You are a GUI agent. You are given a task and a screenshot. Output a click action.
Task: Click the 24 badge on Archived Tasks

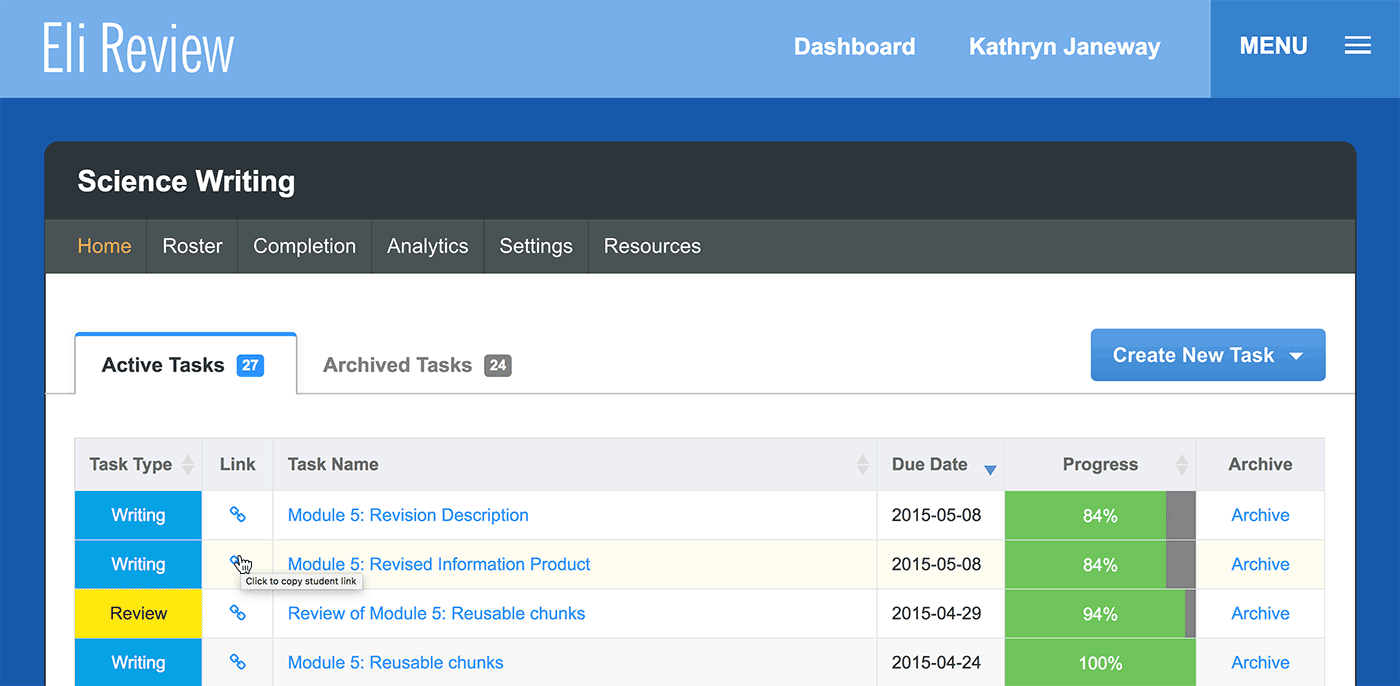coord(498,365)
